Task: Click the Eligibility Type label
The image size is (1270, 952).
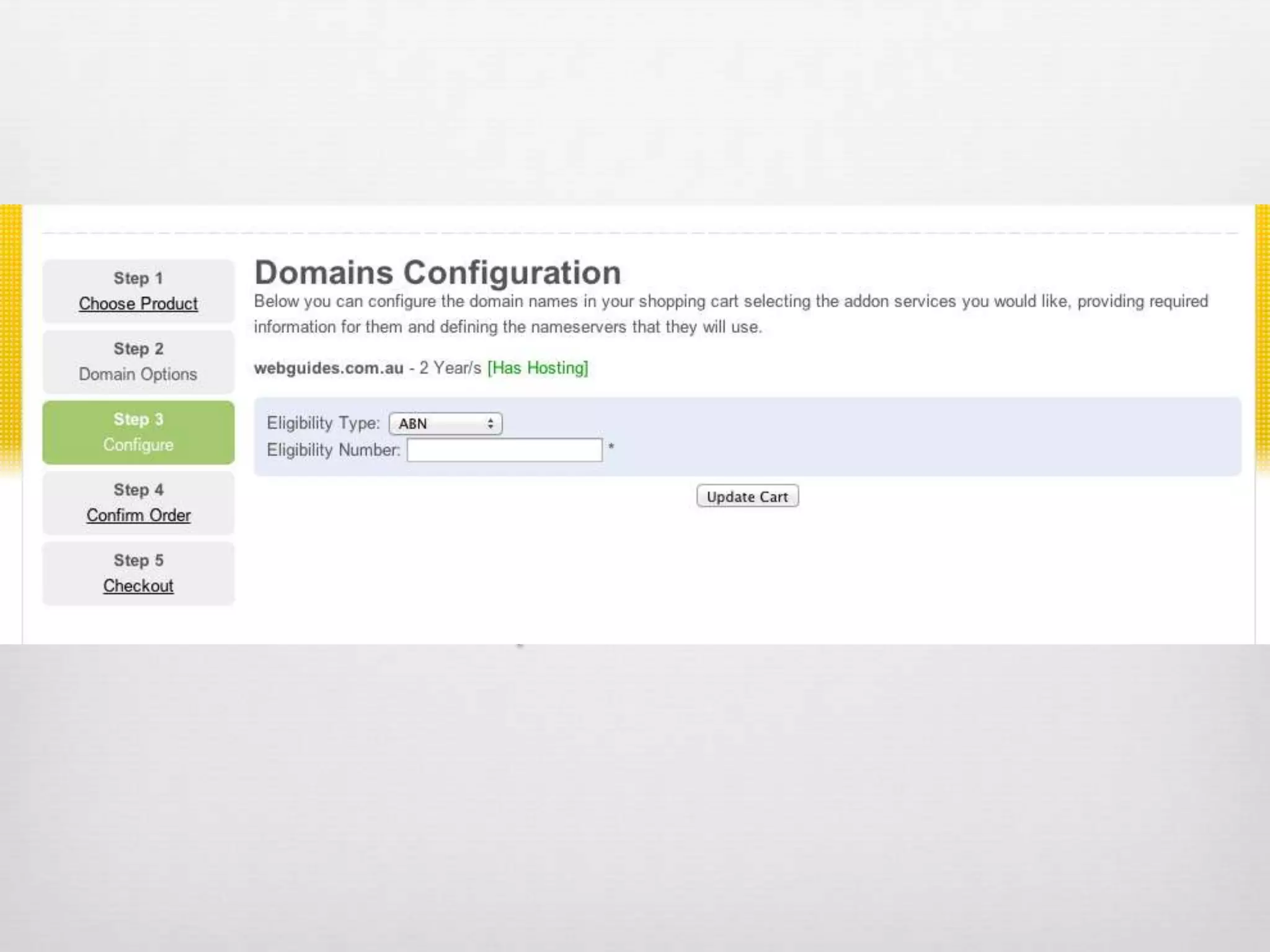Action: pyautogui.click(x=323, y=423)
